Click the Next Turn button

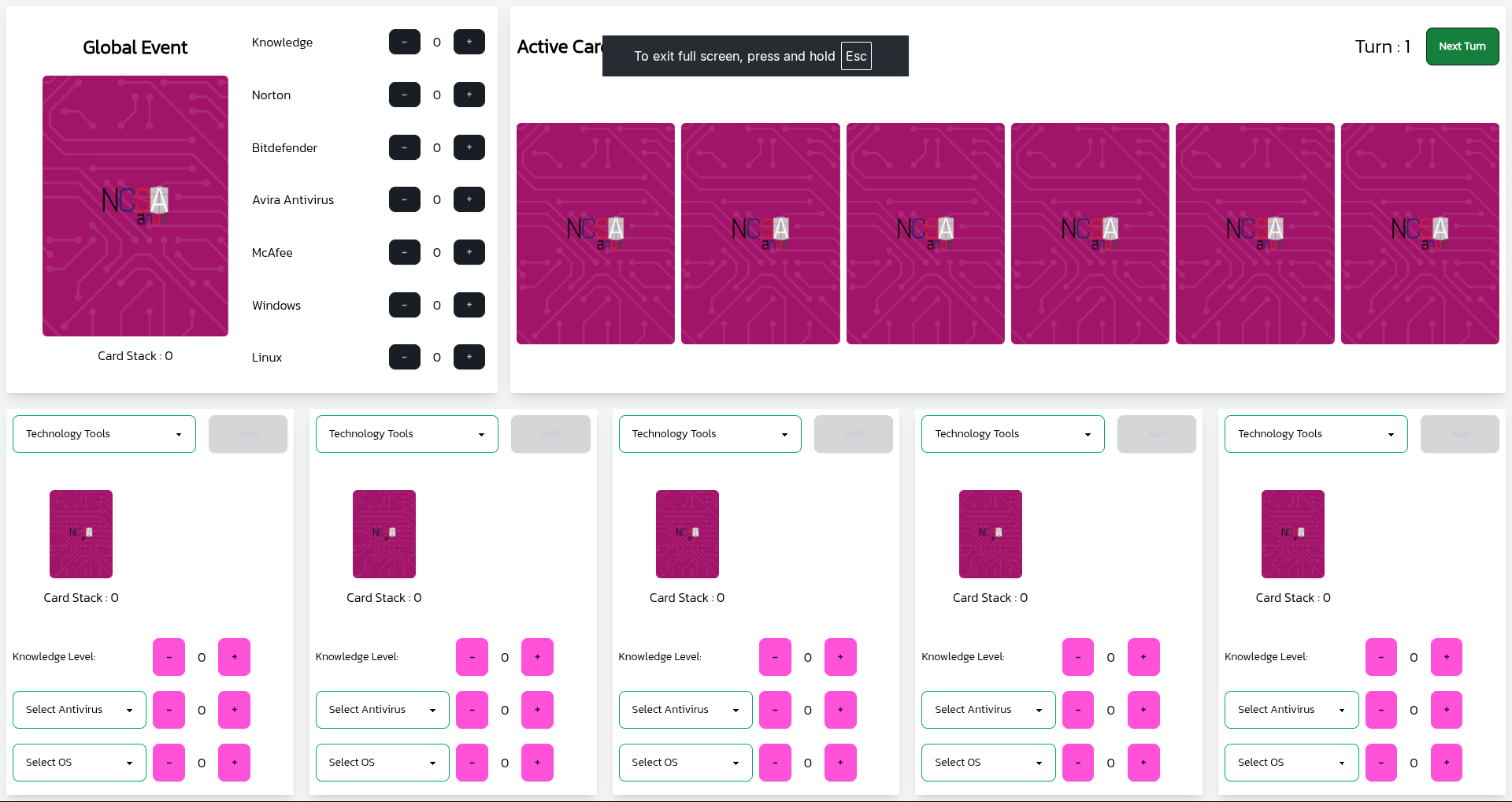point(1462,46)
